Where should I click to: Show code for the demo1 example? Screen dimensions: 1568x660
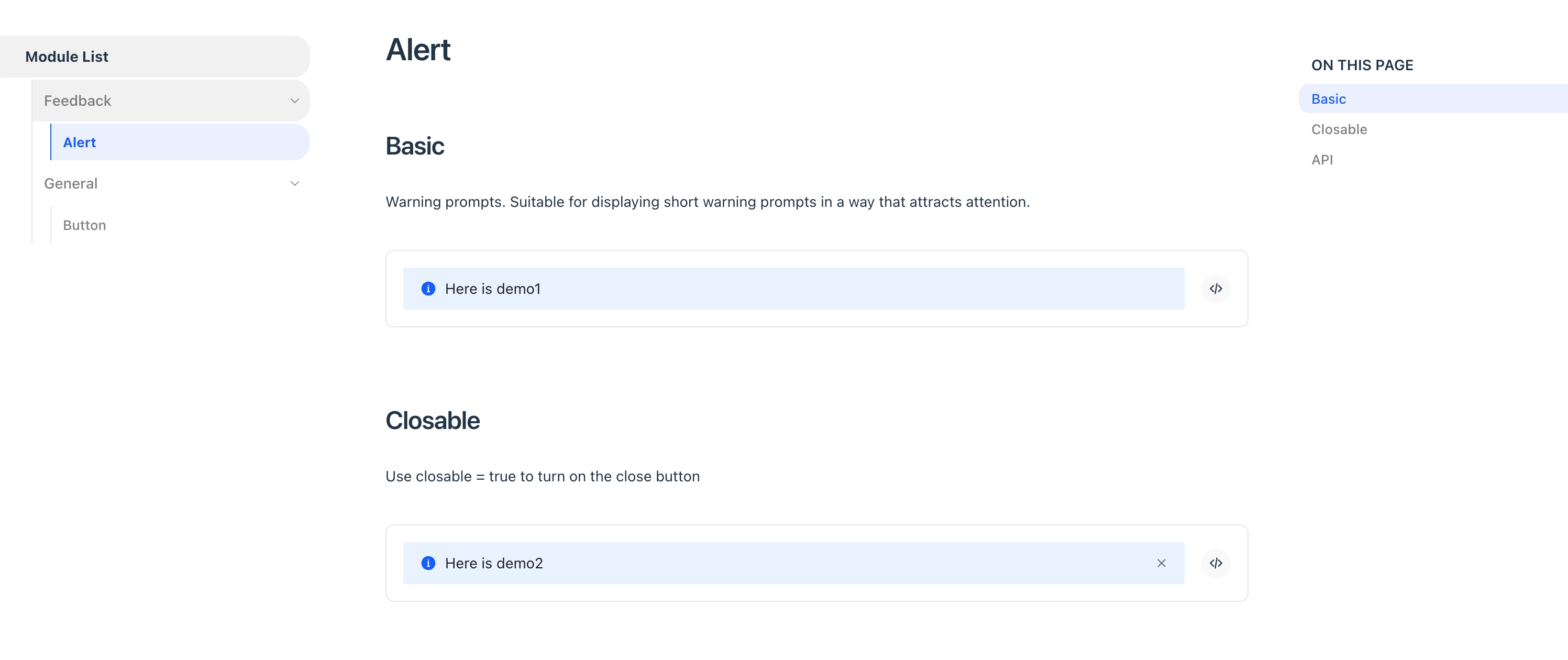[1216, 289]
